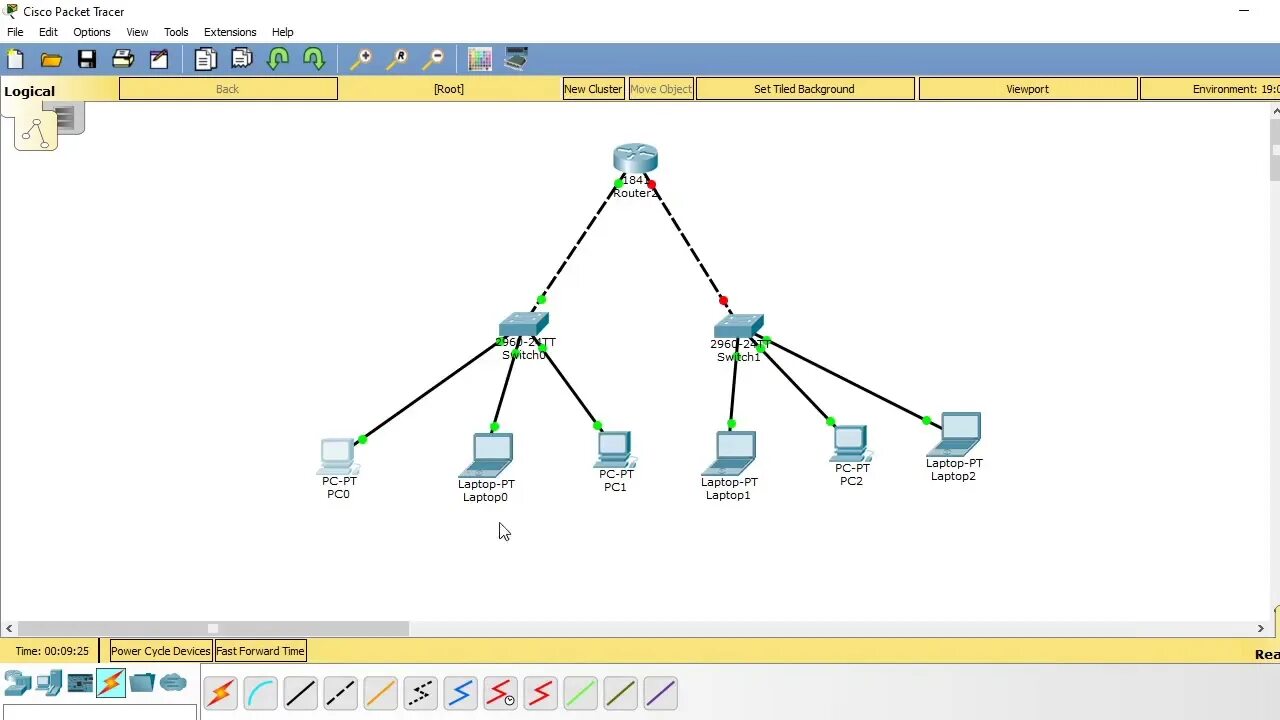Click Power Cycle Devices button
This screenshot has height=720, width=1280.
pos(161,651)
